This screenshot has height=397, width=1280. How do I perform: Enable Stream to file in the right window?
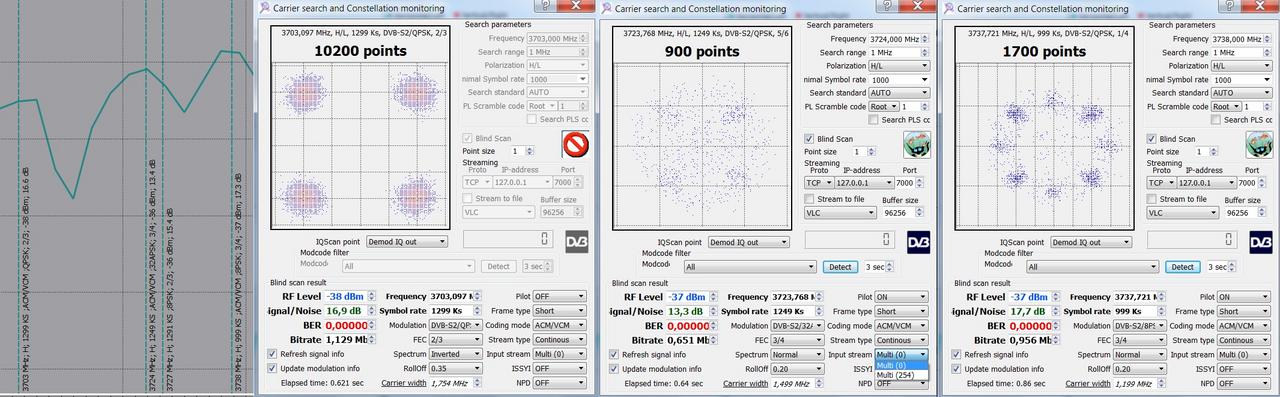pyautogui.click(x=1151, y=199)
